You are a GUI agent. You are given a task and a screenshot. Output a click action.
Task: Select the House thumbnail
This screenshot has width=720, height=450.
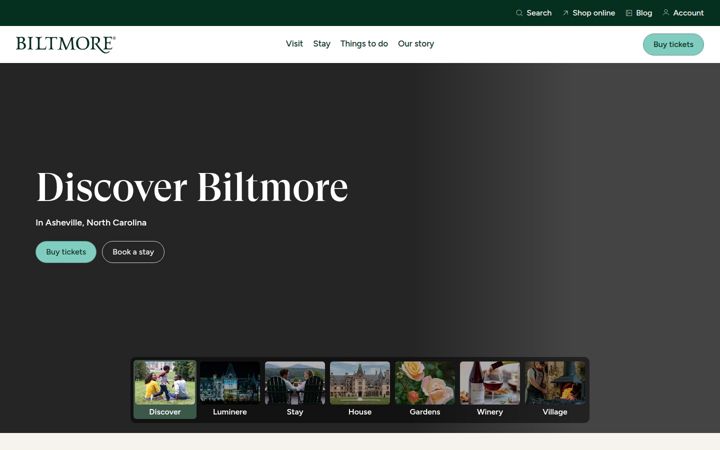point(360,389)
